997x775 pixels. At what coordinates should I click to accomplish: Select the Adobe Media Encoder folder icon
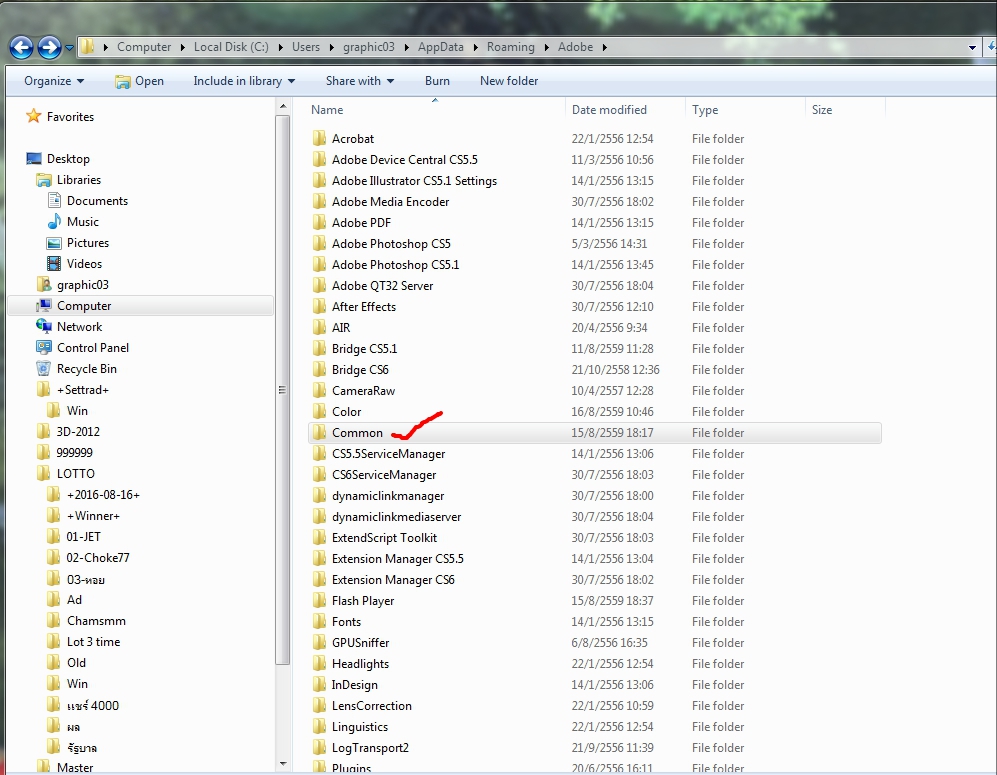[x=319, y=202]
